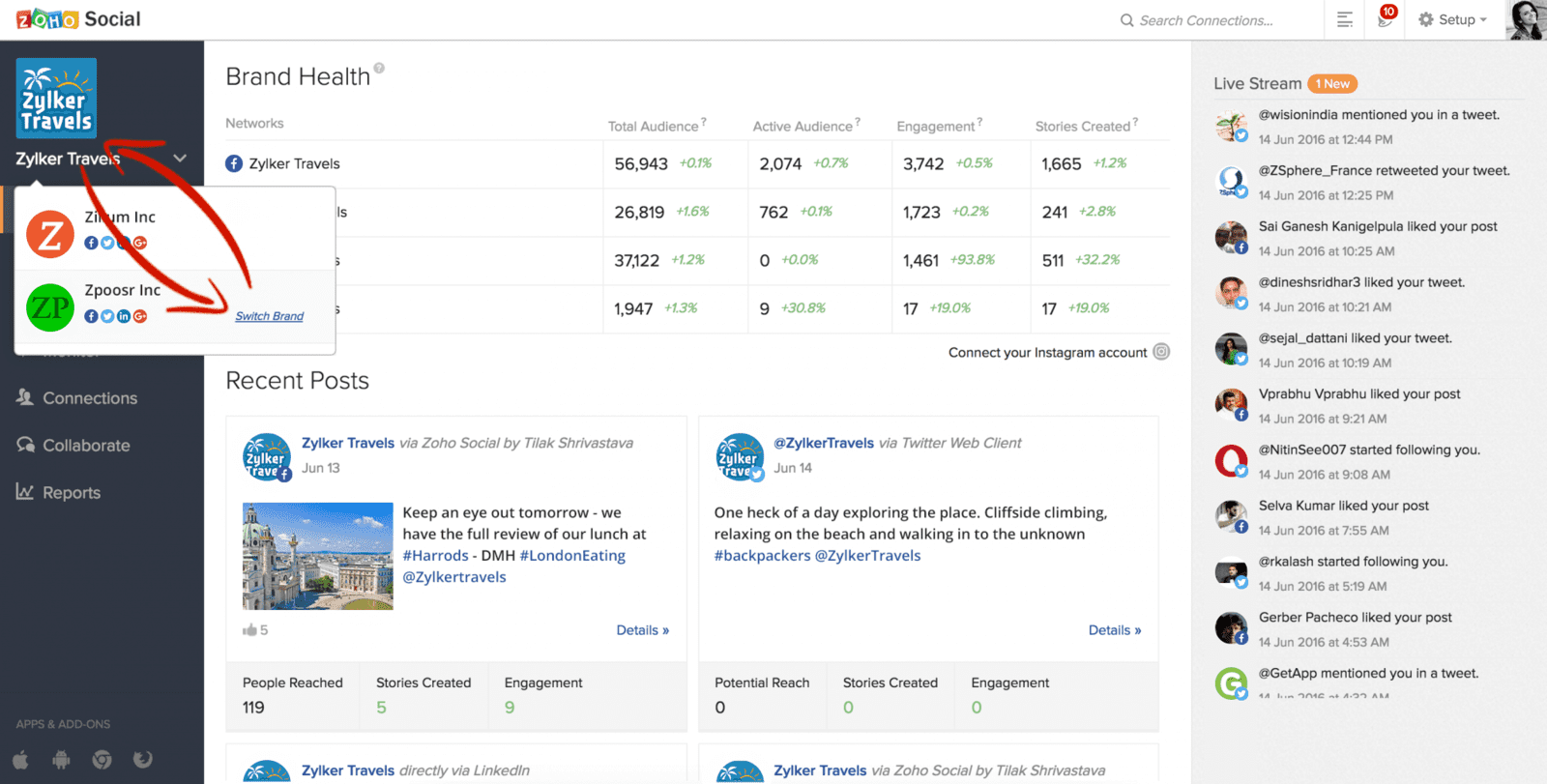Click the Apple app icon in sidebar
Viewport: 1547px width, 784px height.
pos(21,759)
